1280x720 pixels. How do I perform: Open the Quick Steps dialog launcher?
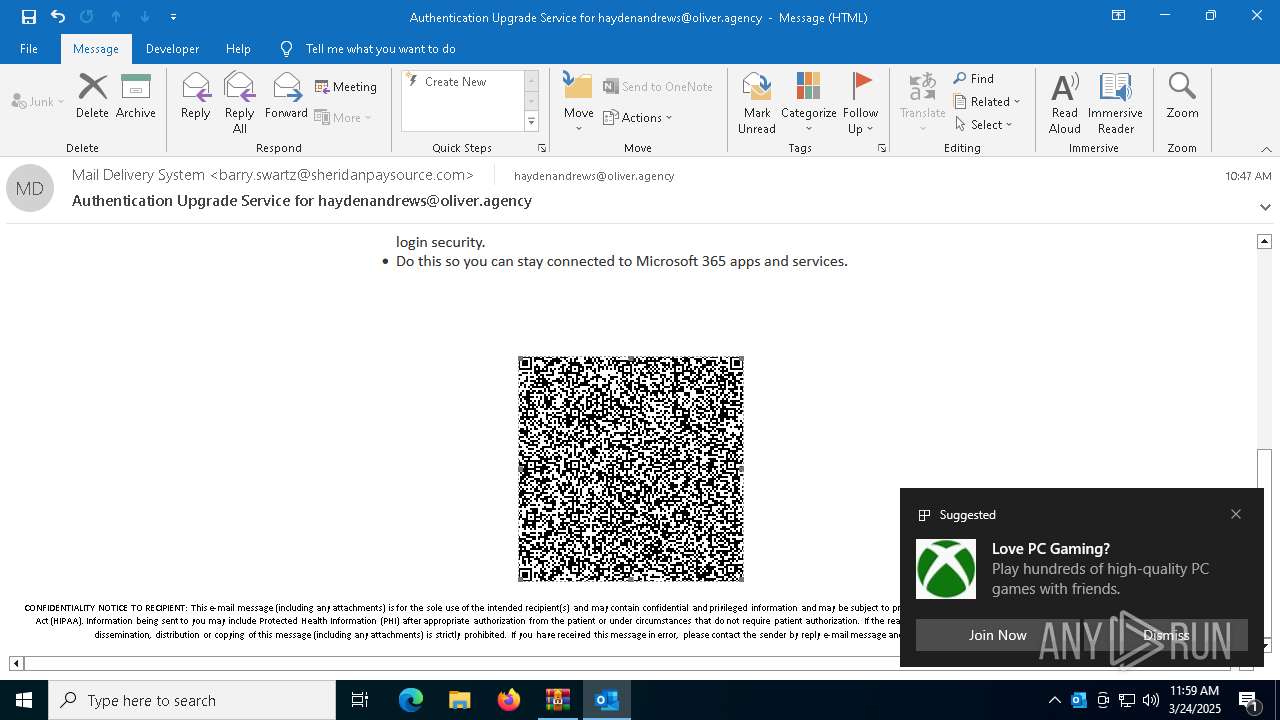[542, 148]
